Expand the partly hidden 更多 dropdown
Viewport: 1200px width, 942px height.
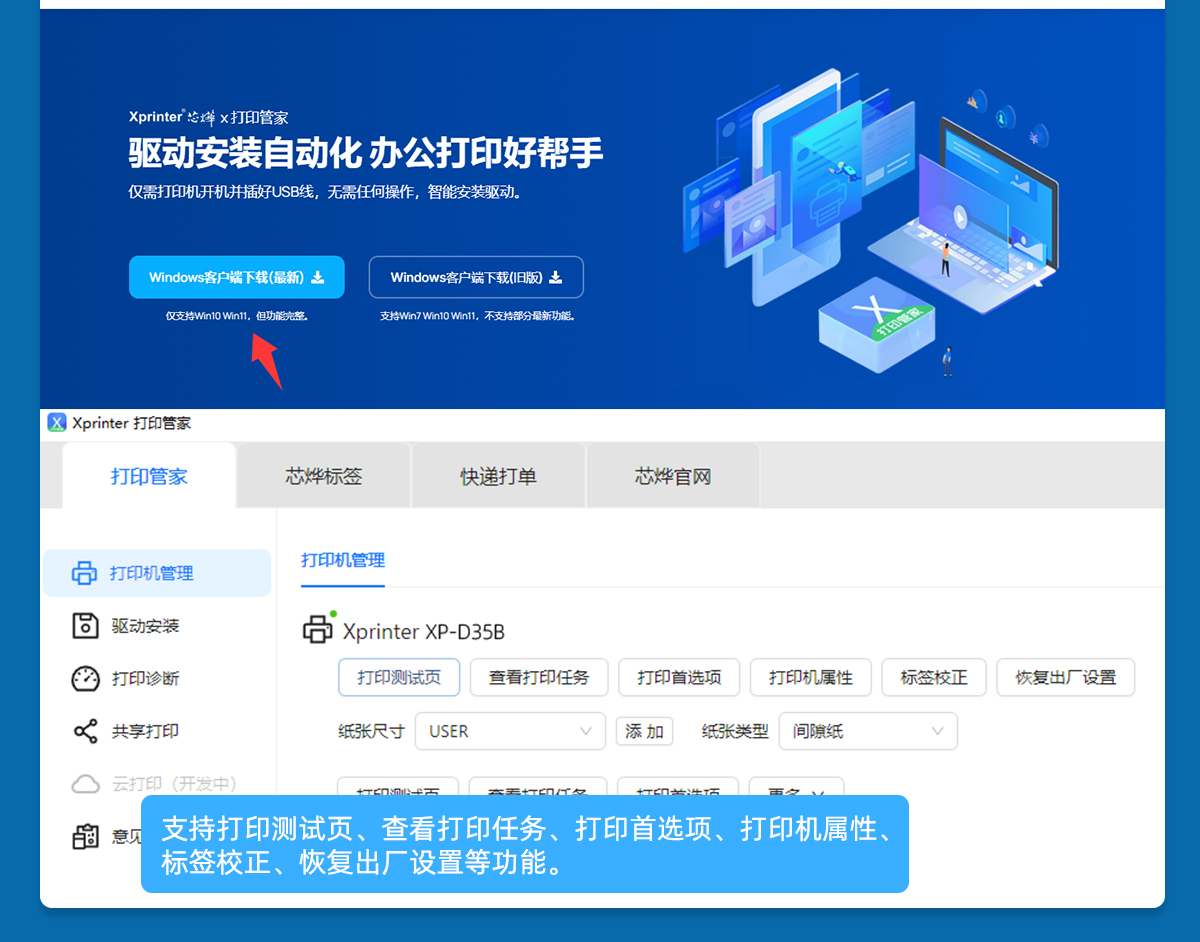tap(796, 788)
